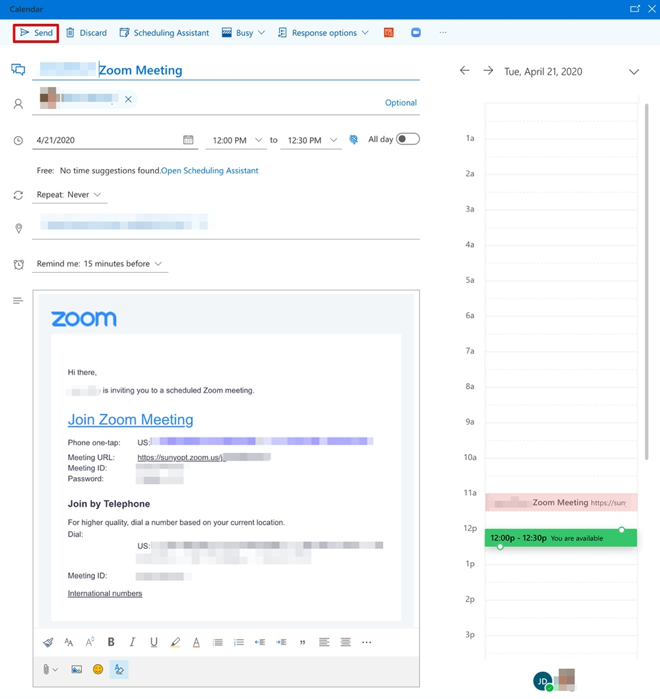
Task: Edit the Zoom Meeting title field
Action: [226, 70]
